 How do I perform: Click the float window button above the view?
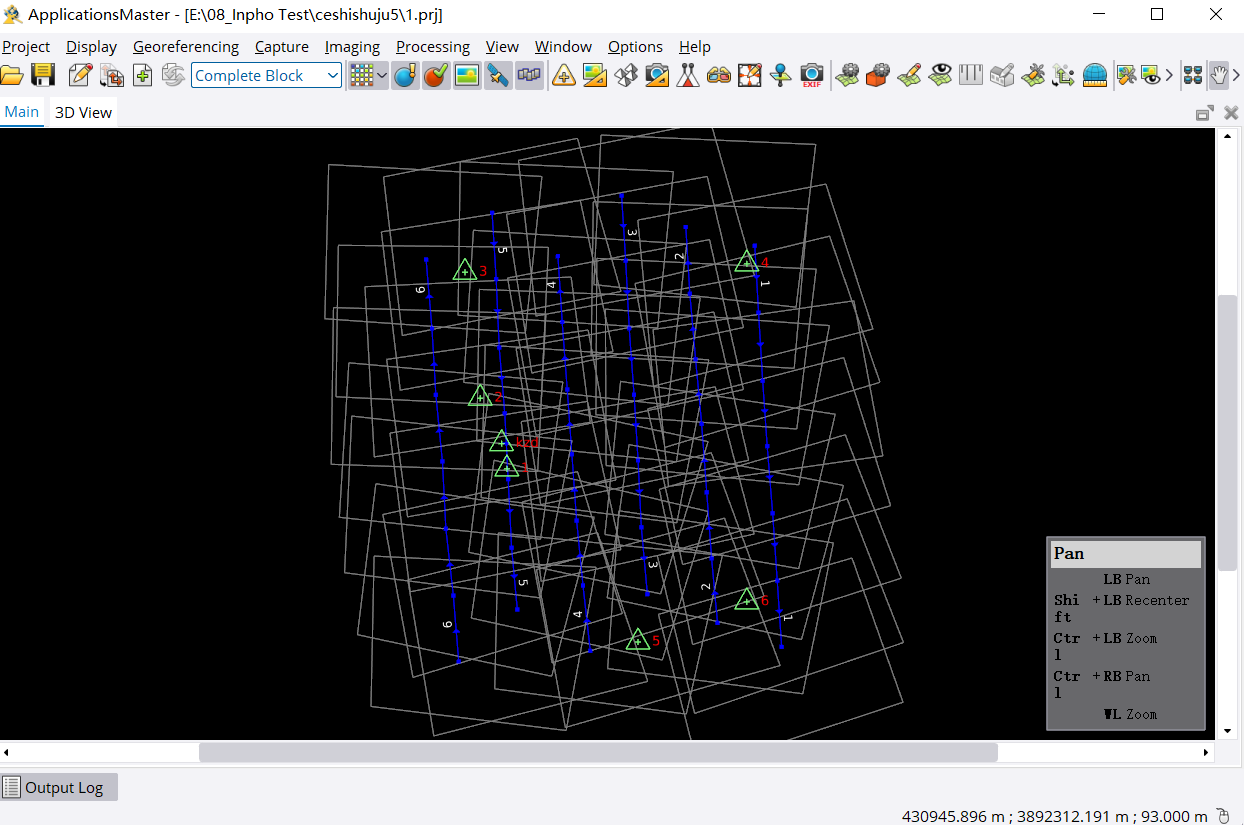tap(1205, 113)
